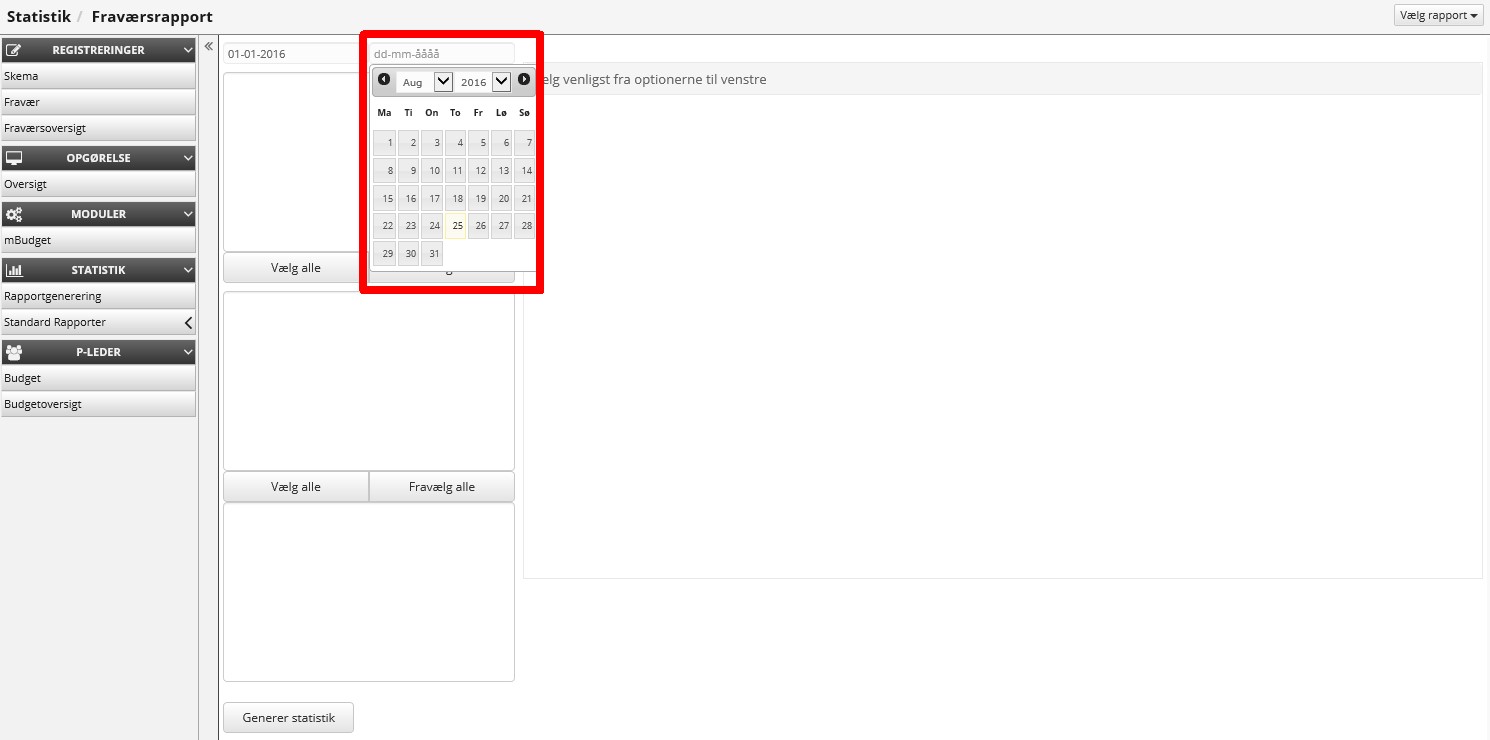Click the Opgørelse monitor icon
Screen dimensions: 1490x740
tap(14, 158)
